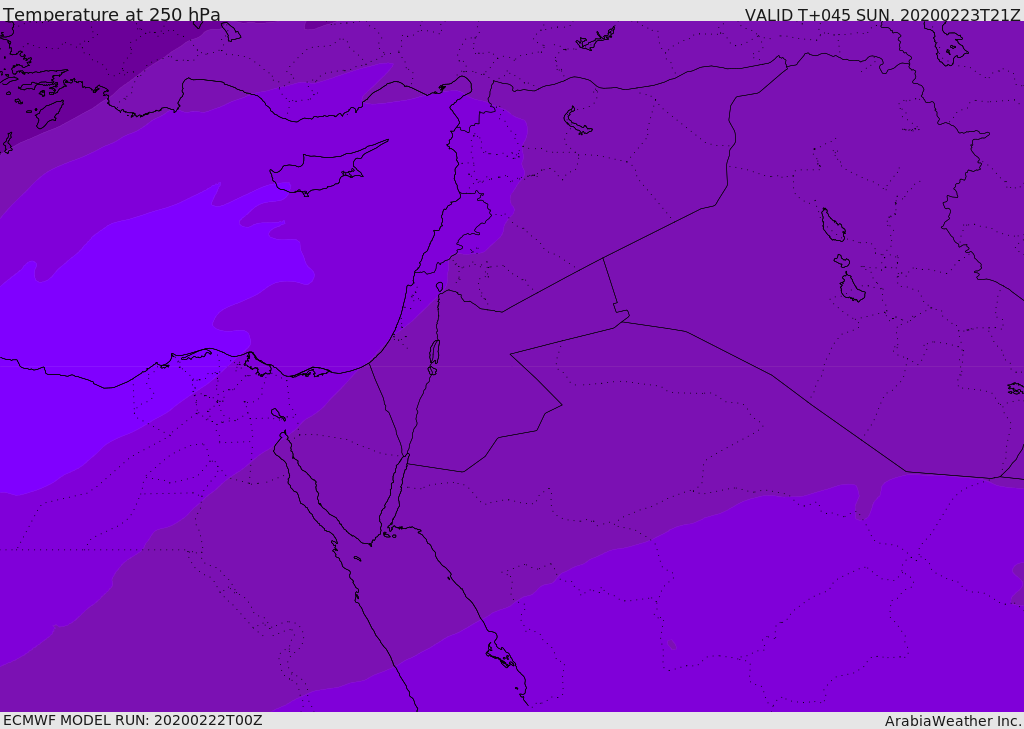Viewport: 1024px width, 729px height.
Task: Click the Sea of Galilee lake
Action: click(x=440, y=287)
